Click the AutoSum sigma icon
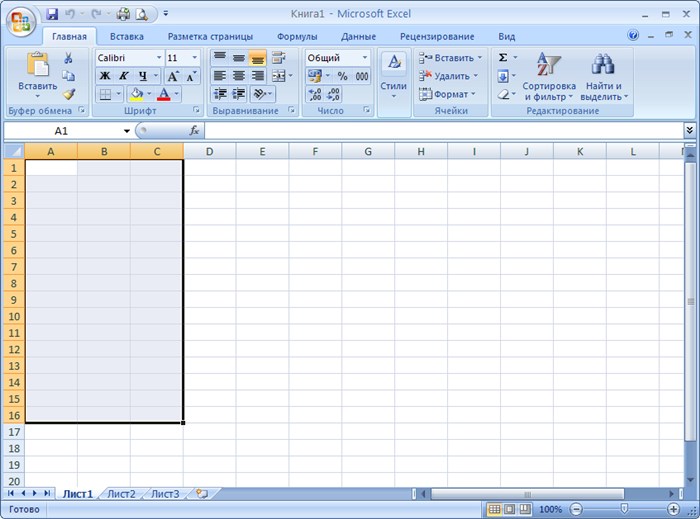700x519 pixels. pyautogui.click(x=503, y=58)
